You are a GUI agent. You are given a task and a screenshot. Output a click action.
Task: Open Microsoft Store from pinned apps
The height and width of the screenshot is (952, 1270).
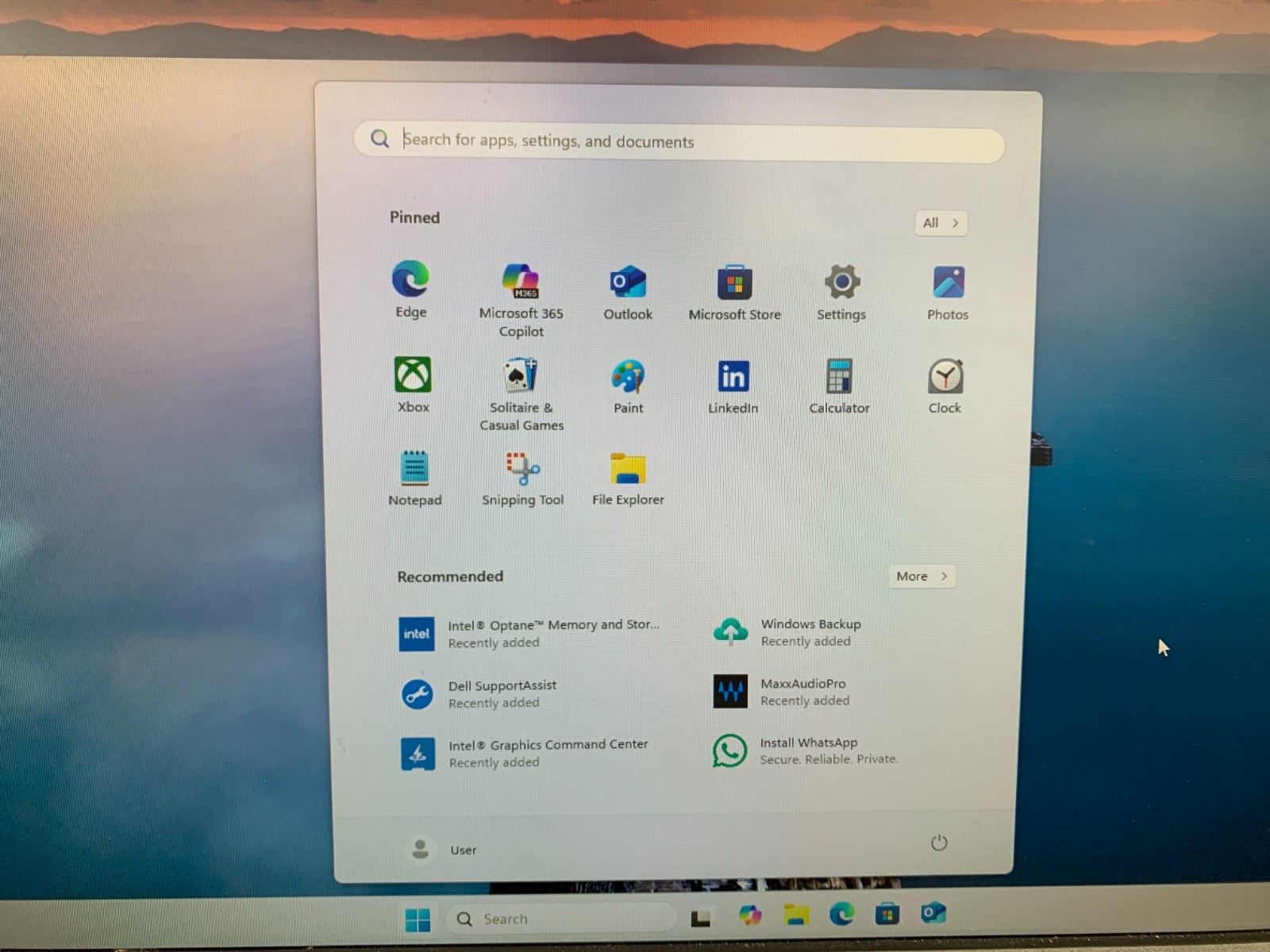coord(735,292)
